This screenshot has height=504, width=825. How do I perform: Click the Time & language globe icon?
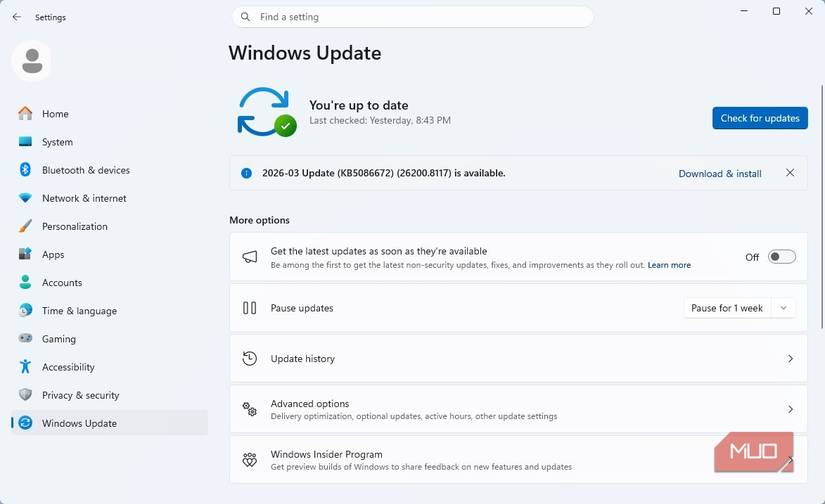coord(25,310)
